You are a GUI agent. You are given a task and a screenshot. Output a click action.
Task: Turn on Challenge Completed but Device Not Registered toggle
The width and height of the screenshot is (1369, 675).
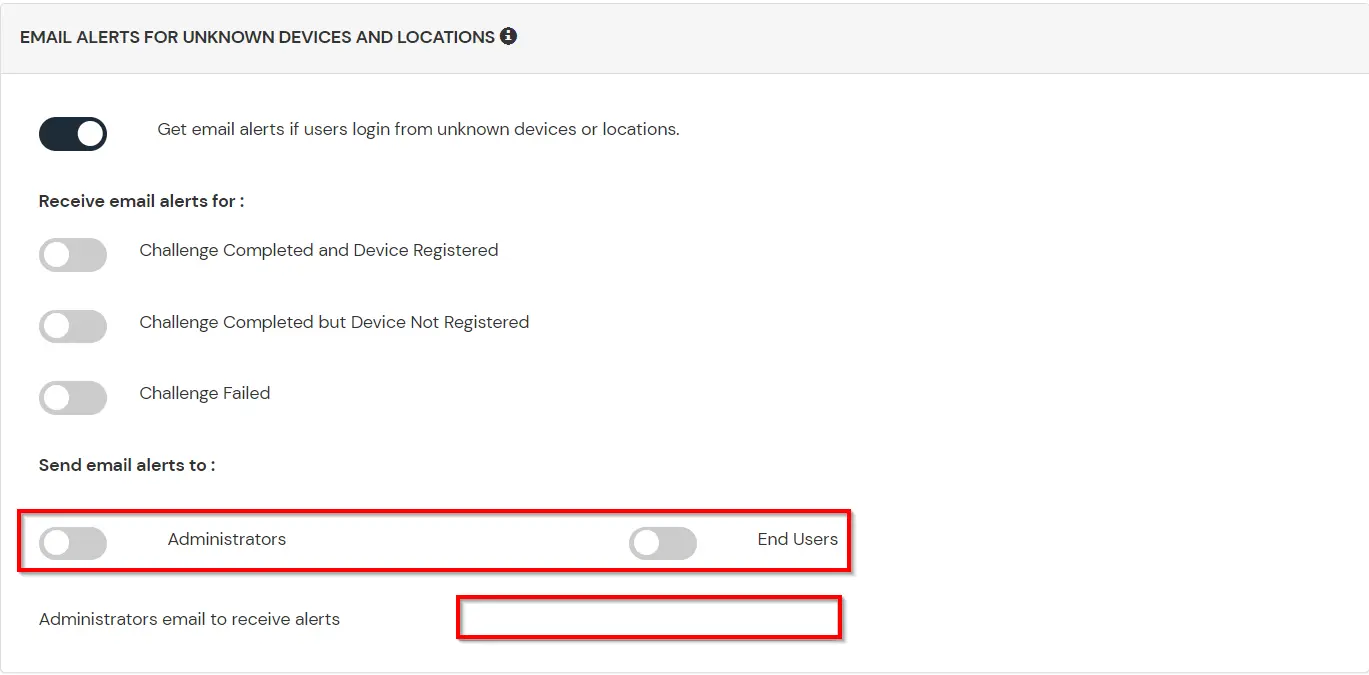point(73,327)
